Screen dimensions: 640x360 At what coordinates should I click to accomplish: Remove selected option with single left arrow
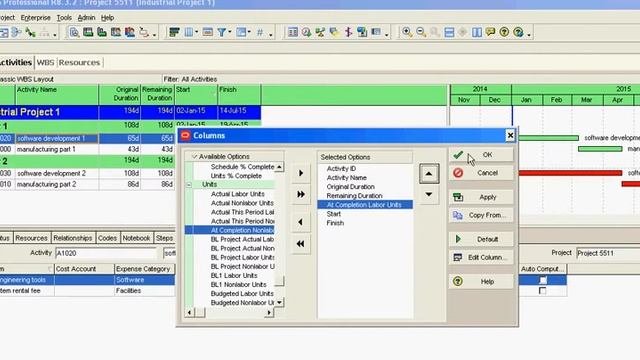tap(301, 222)
